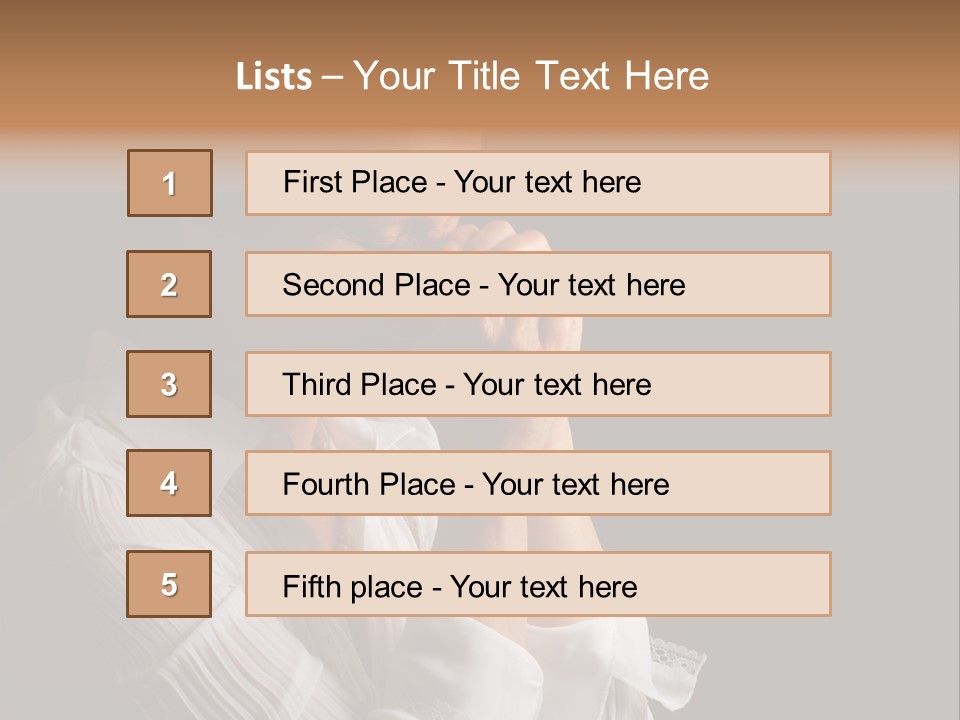Click the Fourth Place text bar
The height and width of the screenshot is (720, 960).
(x=538, y=483)
